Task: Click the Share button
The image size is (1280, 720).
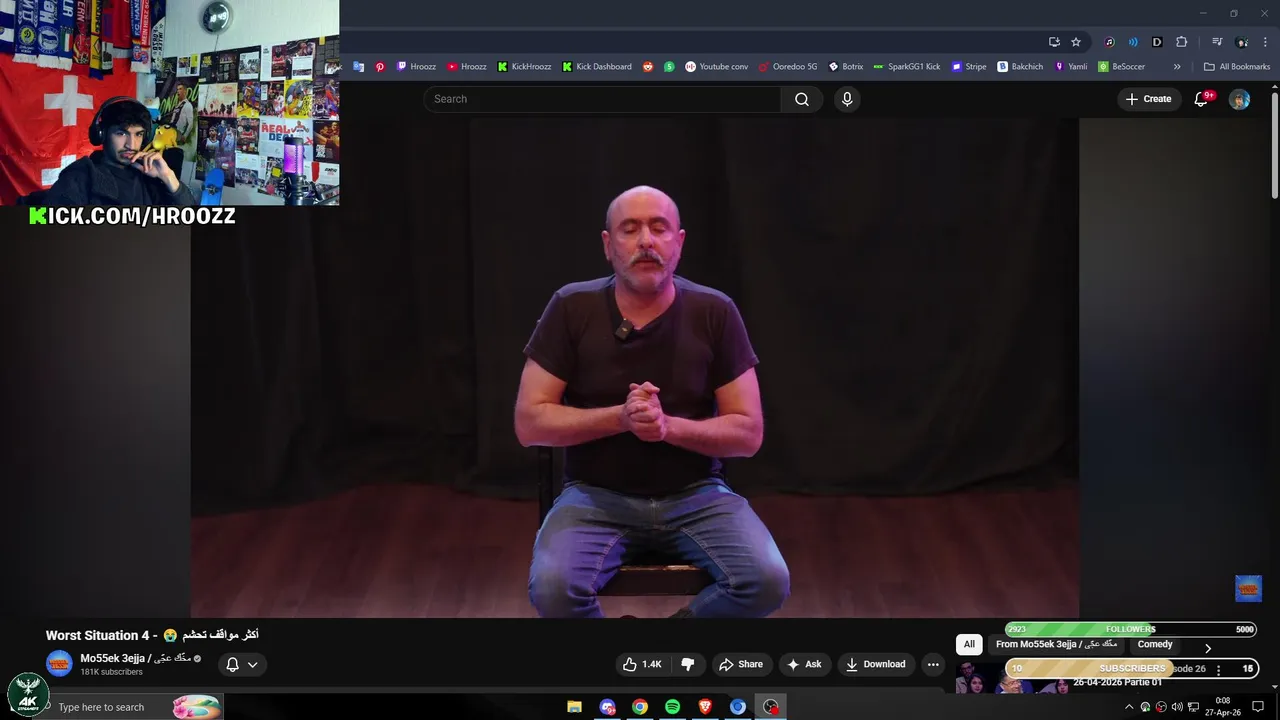Action: tap(741, 664)
